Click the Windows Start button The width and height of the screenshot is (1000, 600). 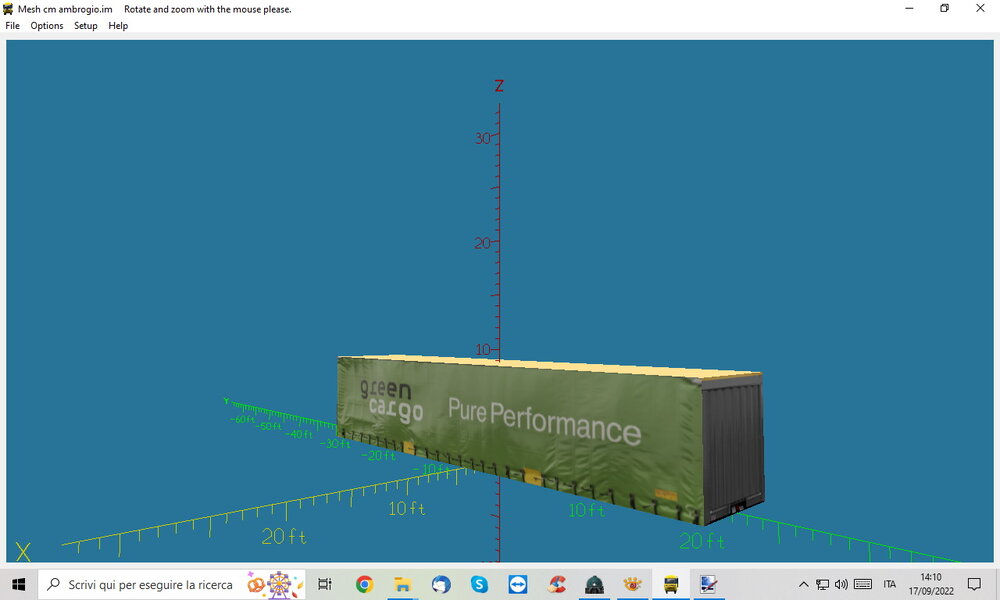click(18, 584)
